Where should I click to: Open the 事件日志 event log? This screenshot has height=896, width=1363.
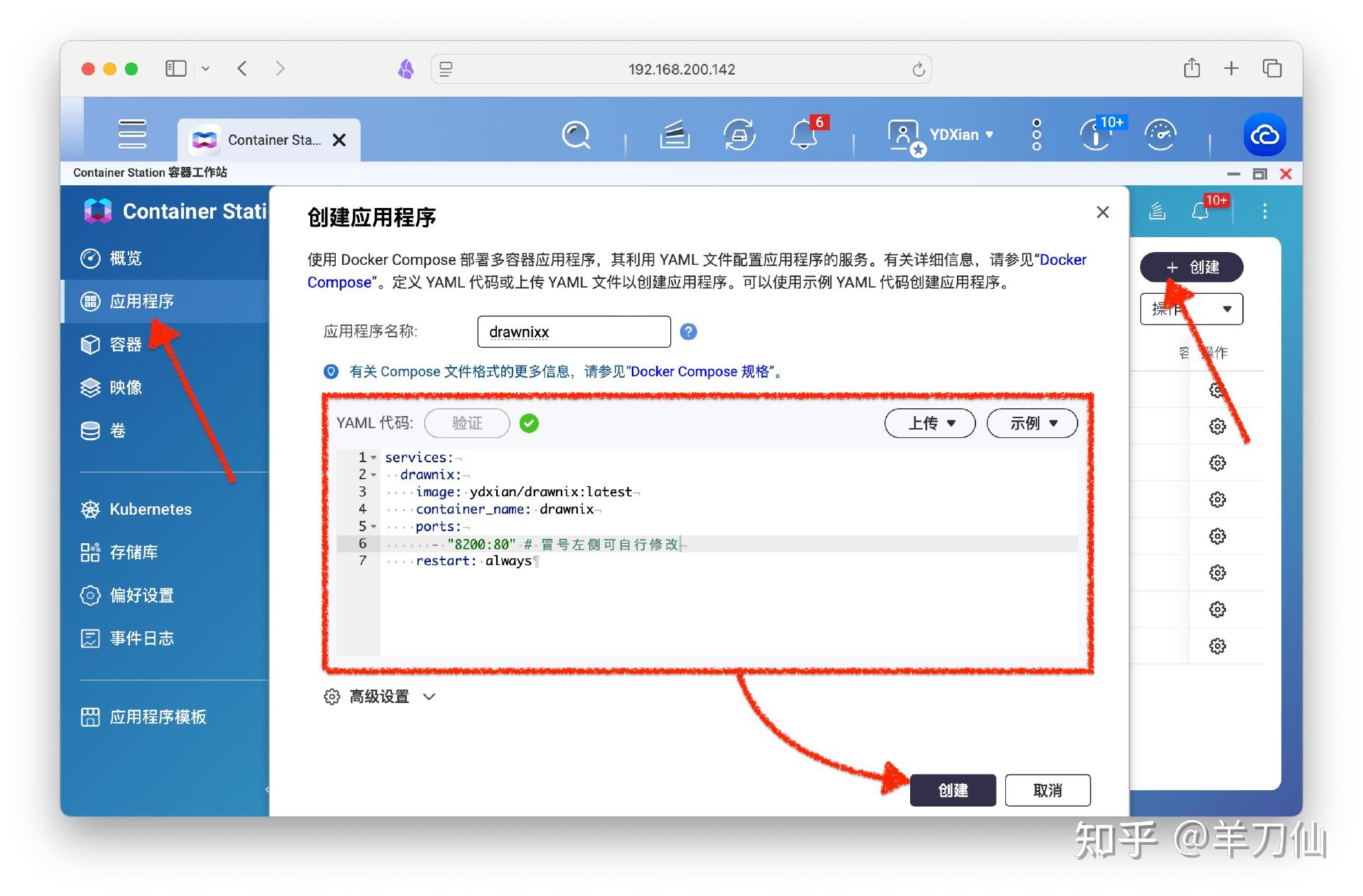pos(141,638)
